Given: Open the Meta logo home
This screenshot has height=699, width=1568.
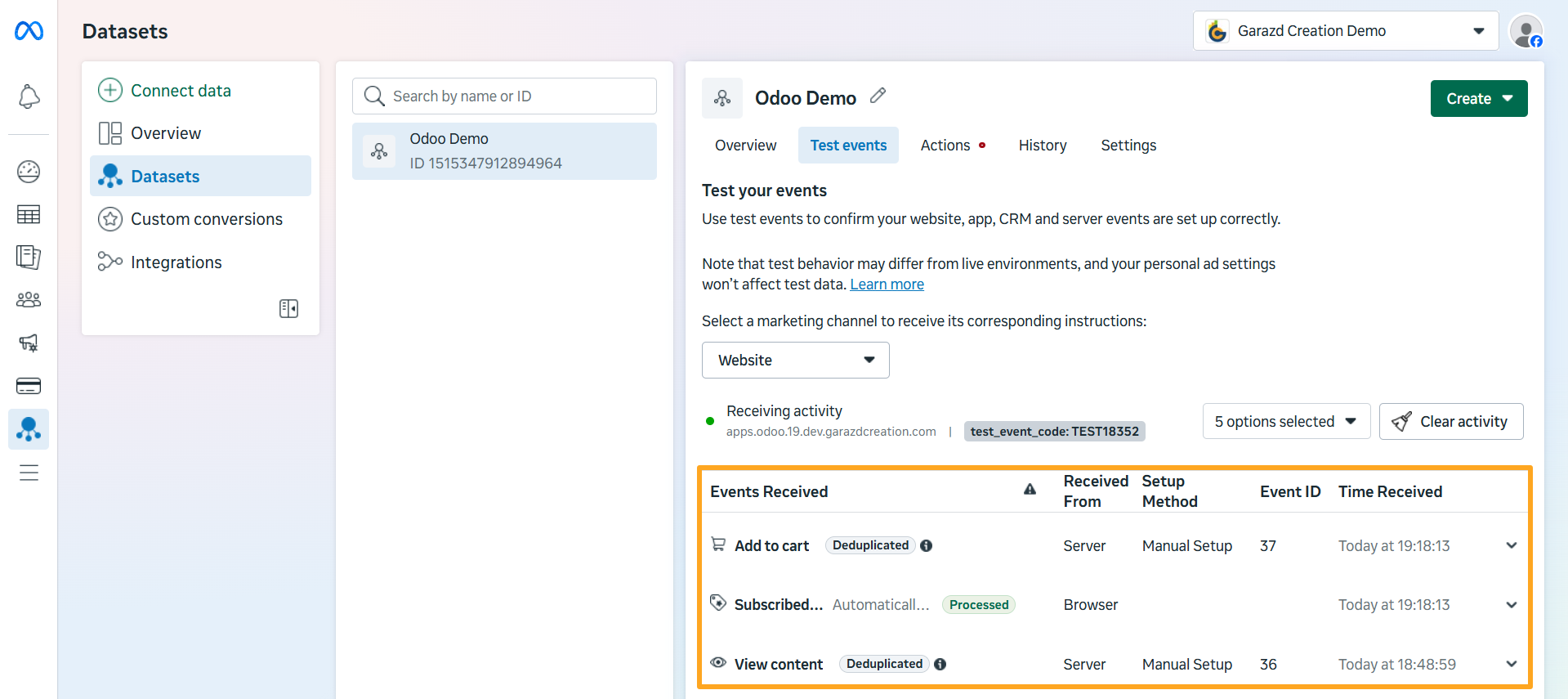Looking at the screenshot, I should tap(29, 31).
